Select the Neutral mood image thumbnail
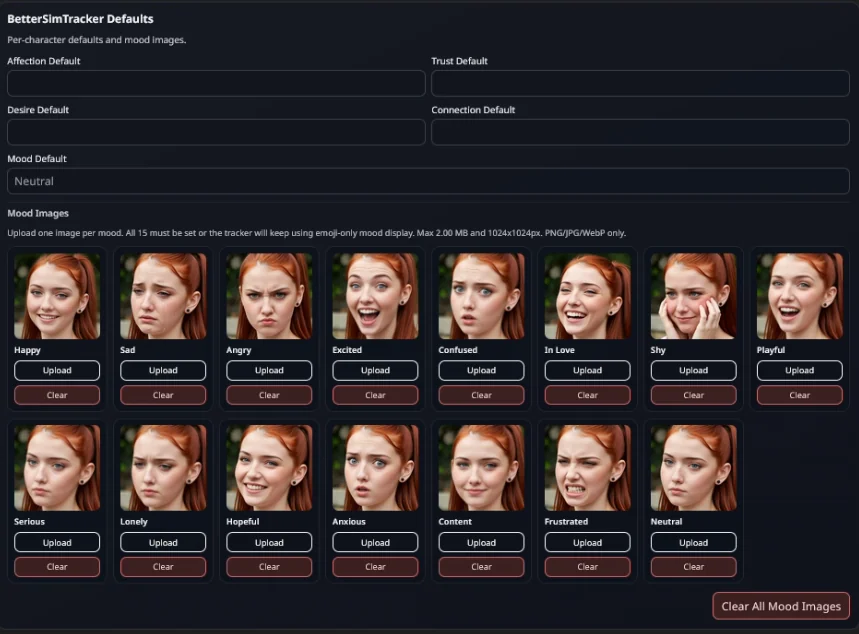Viewport: 859px width, 634px height. coord(693,468)
